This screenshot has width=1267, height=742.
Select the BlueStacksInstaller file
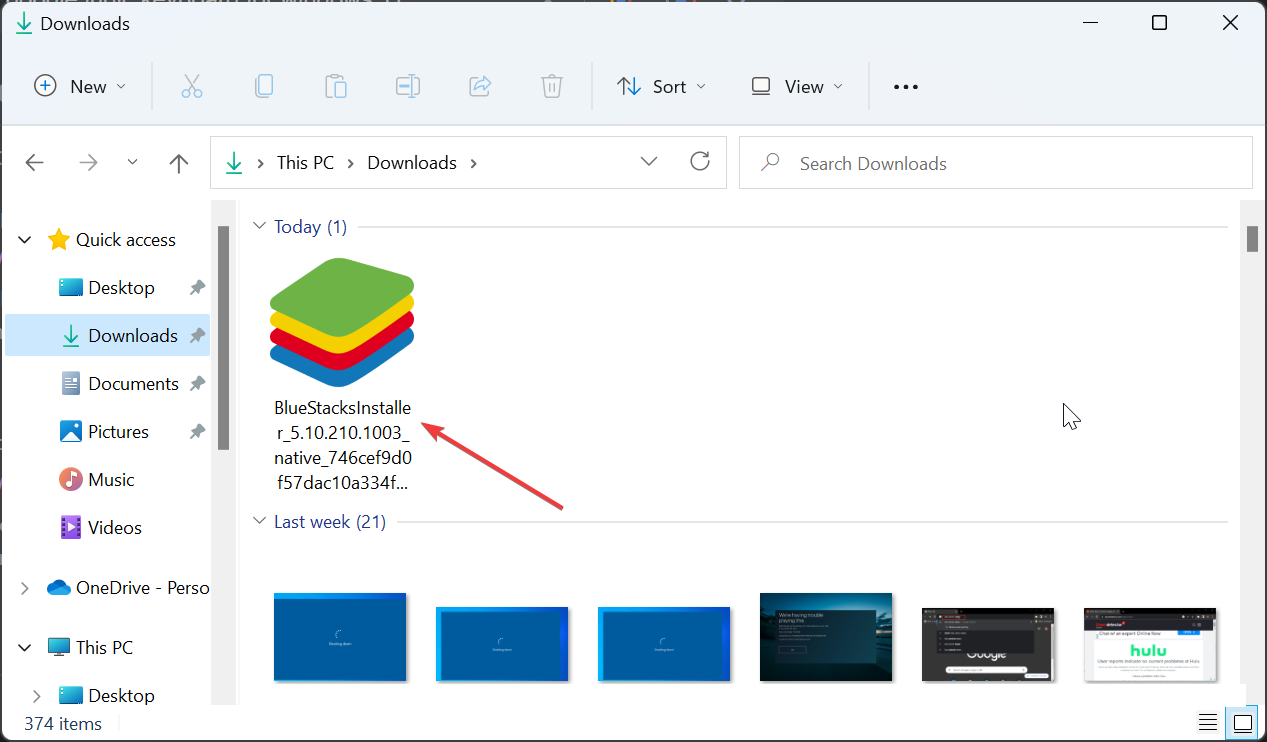341,322
